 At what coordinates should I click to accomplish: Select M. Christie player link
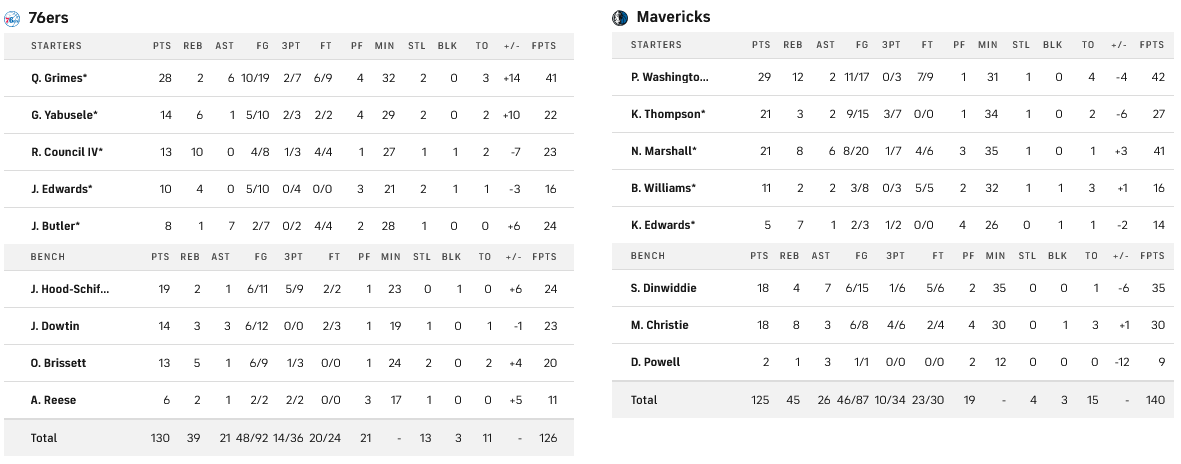[x=660, y=325]
